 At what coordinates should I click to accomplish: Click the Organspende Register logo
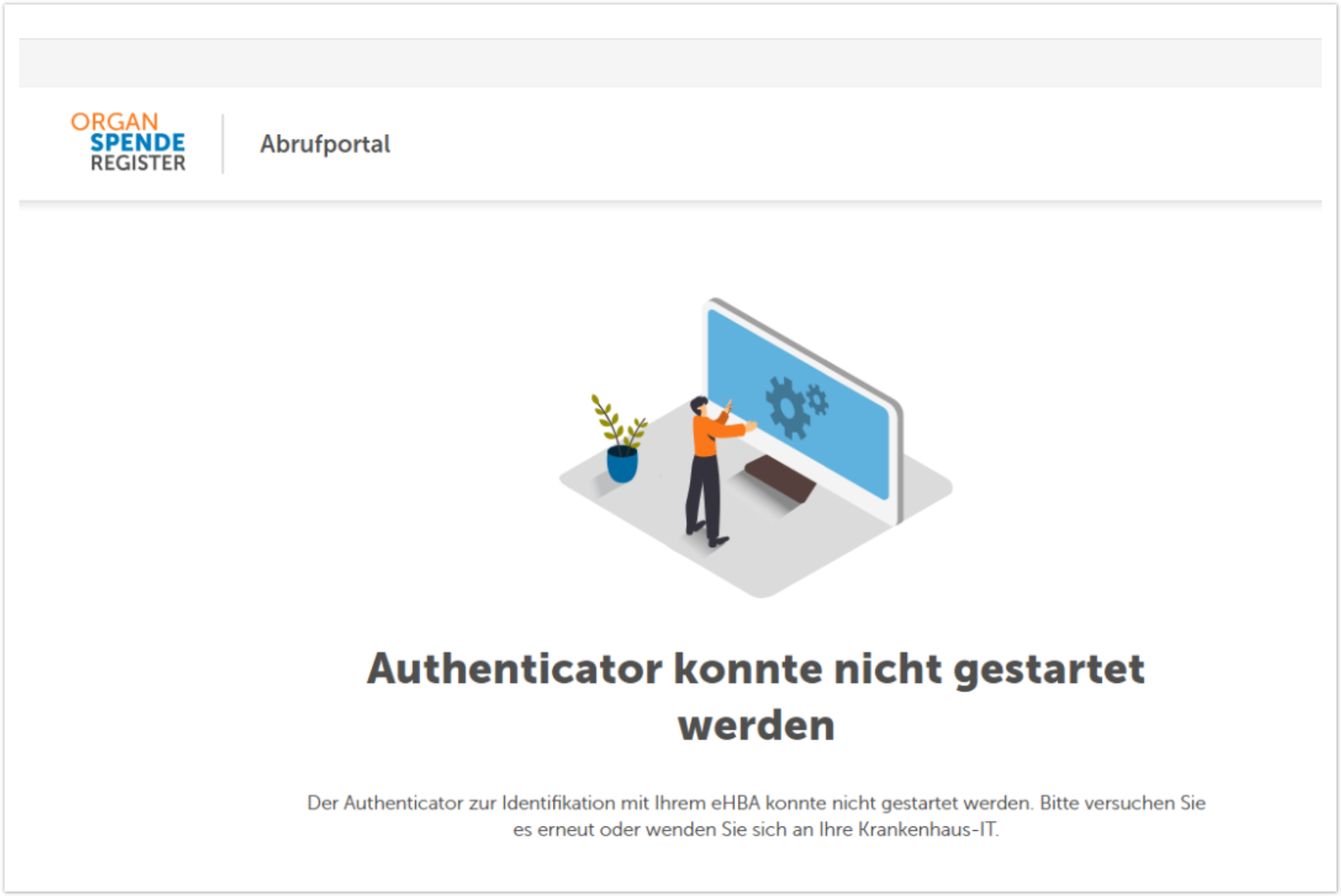point(129,142)
